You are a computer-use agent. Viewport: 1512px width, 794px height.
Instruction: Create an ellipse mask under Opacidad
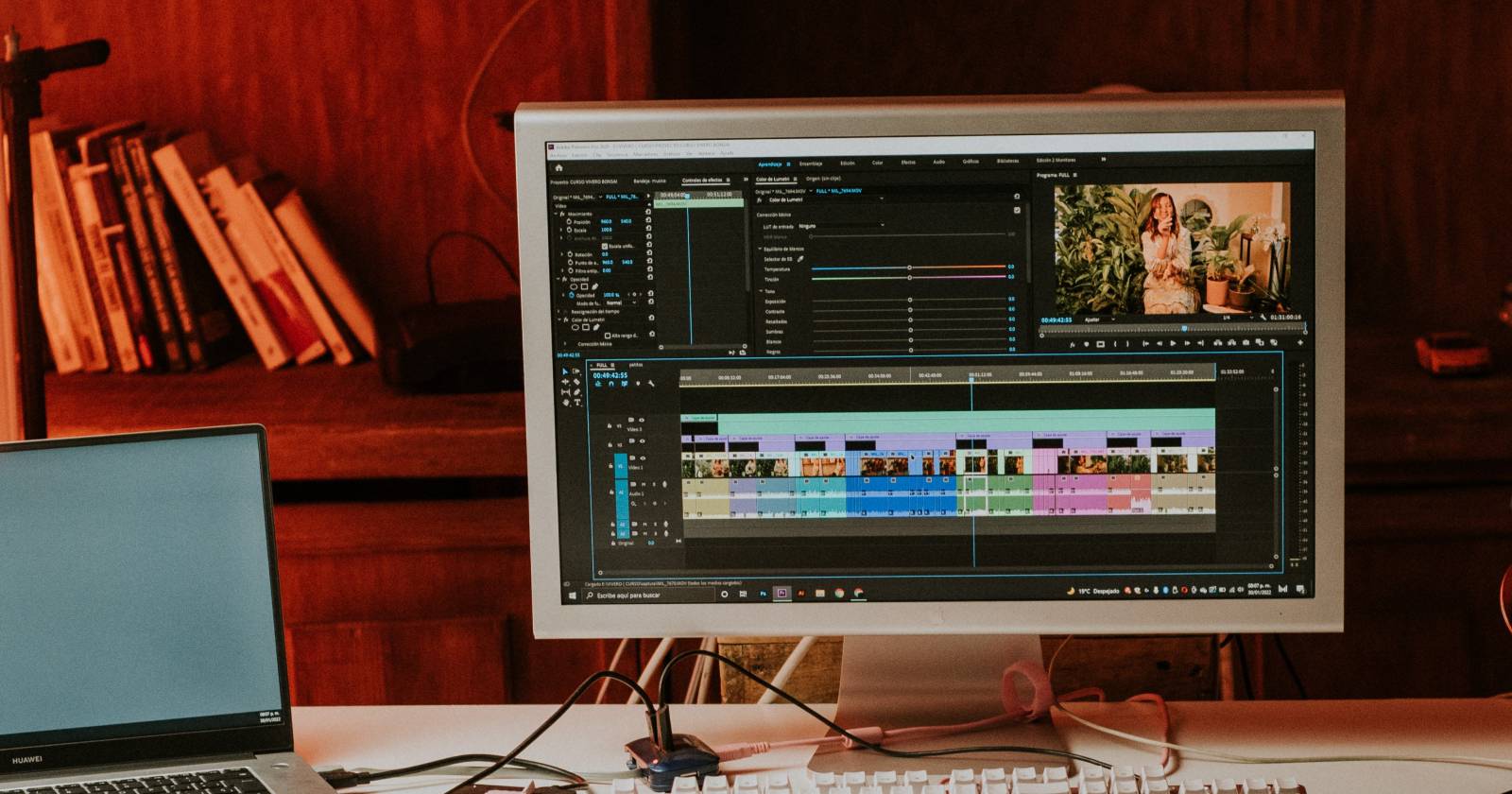click(574, 286)
